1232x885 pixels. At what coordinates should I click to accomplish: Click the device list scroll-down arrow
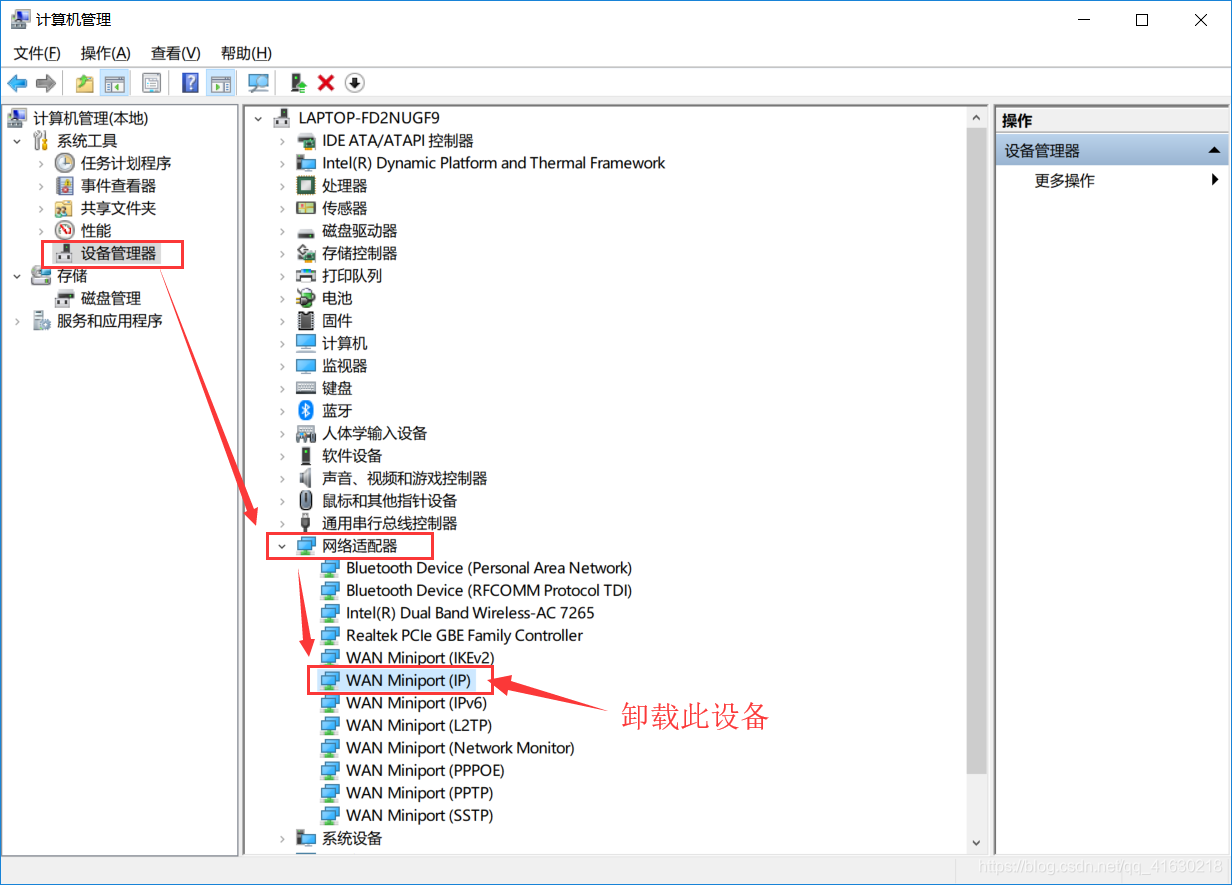click(977, 843)
